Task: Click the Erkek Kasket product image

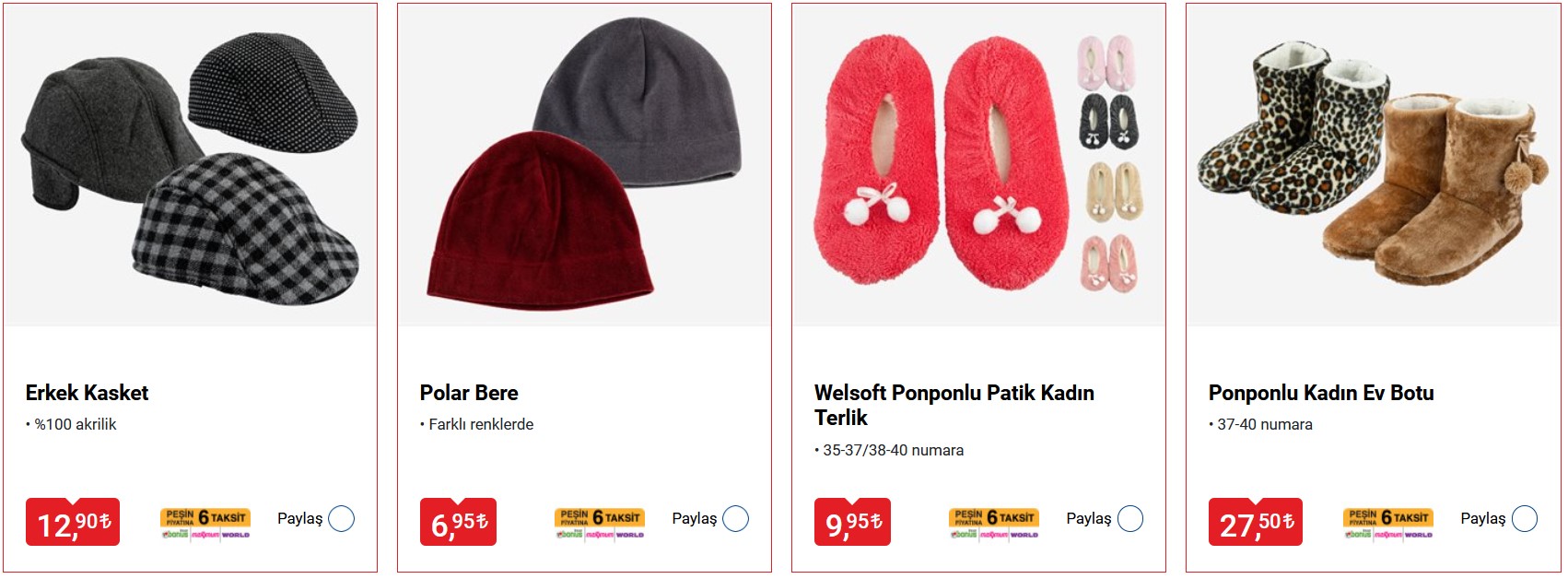Action: click(x=190, y=166)
